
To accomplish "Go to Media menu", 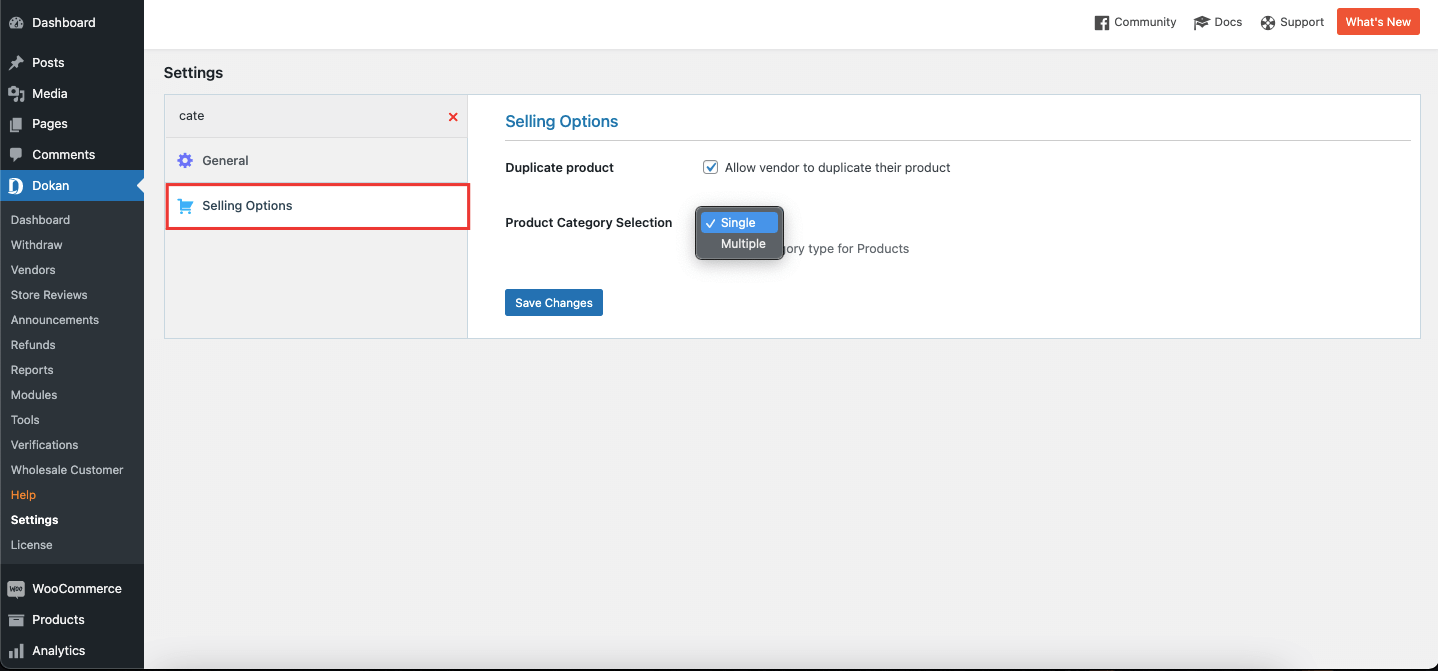I will tap(72, 93).
